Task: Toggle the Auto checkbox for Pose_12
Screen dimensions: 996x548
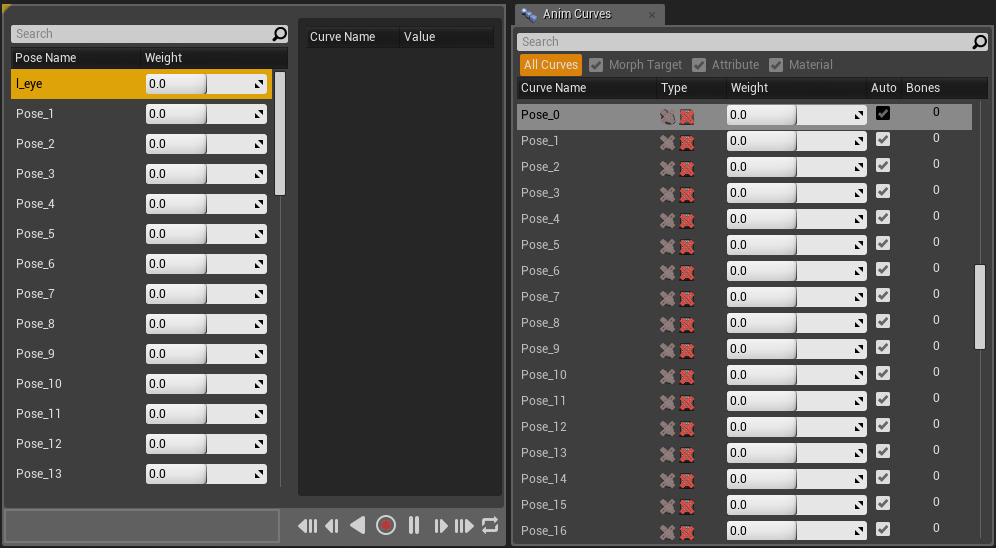Action: pyautogui.click(x=883, y=425)
